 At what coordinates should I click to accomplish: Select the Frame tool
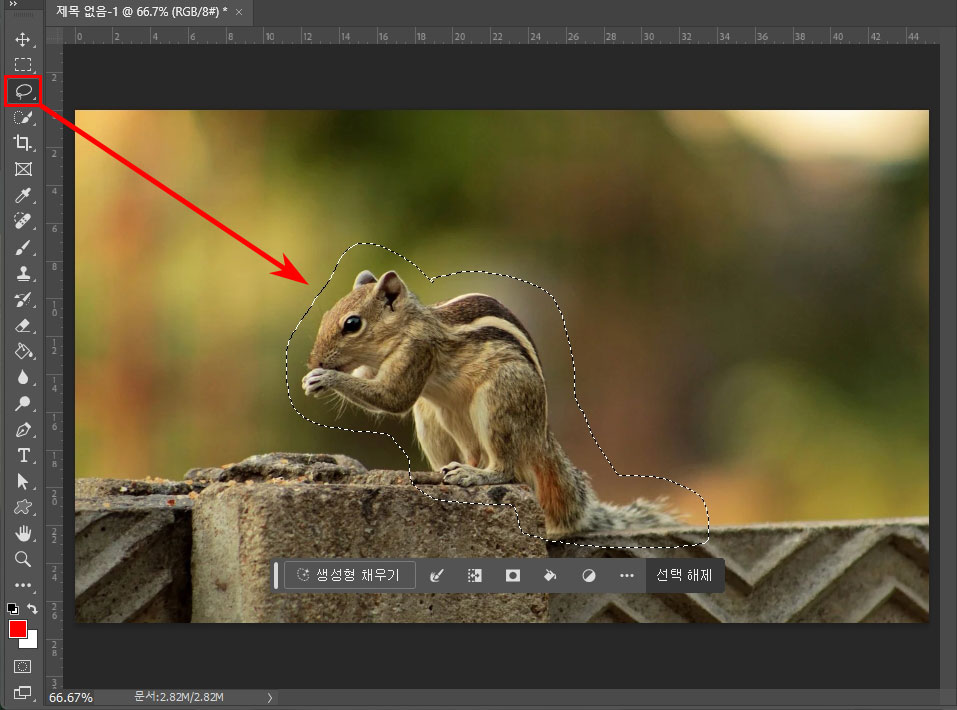[x=23, y=169]
